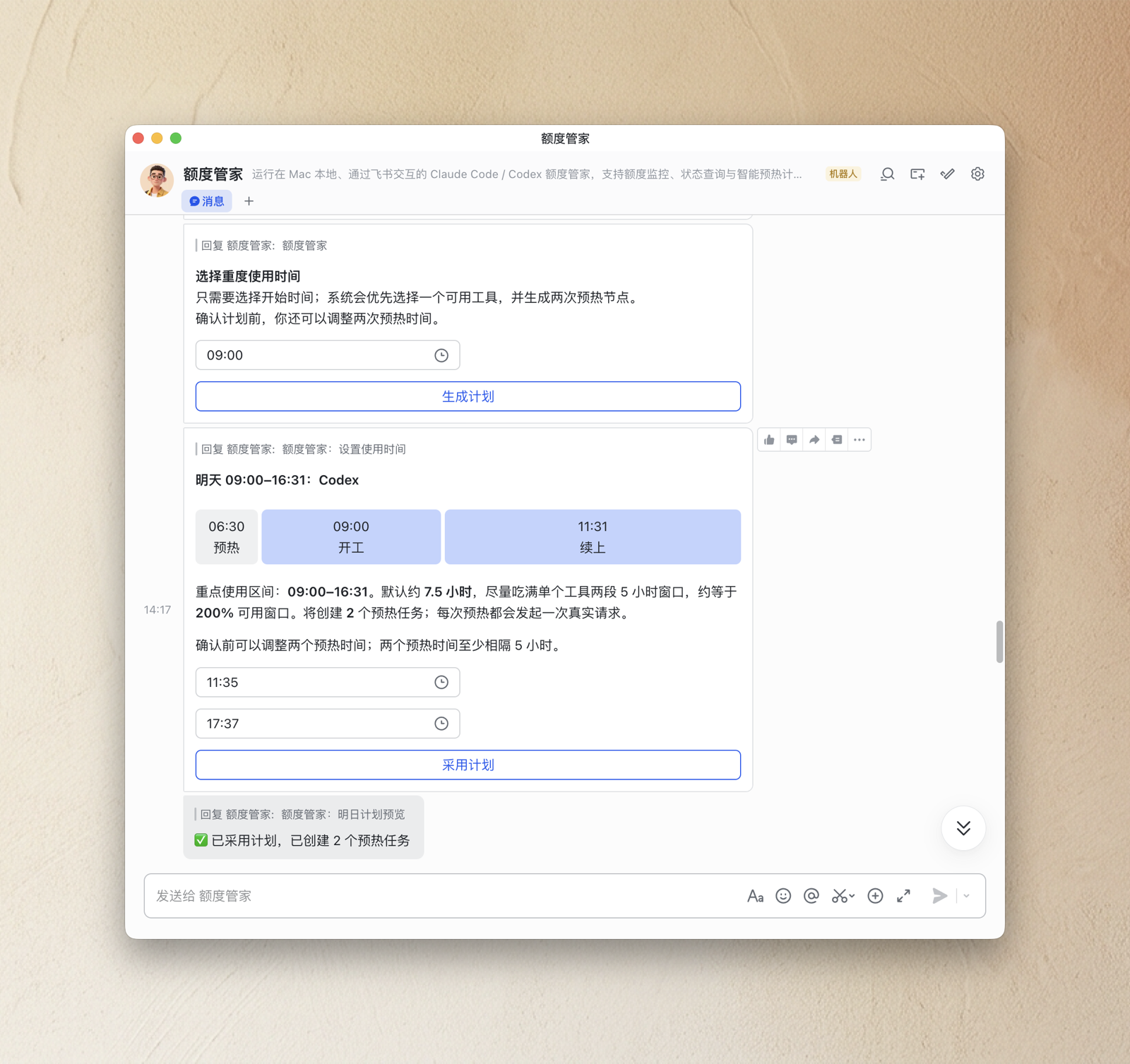Click the 选择重度使用时间 heading
The height and width of the screenshot is (1064, 1130).
[x=248, y=276]
